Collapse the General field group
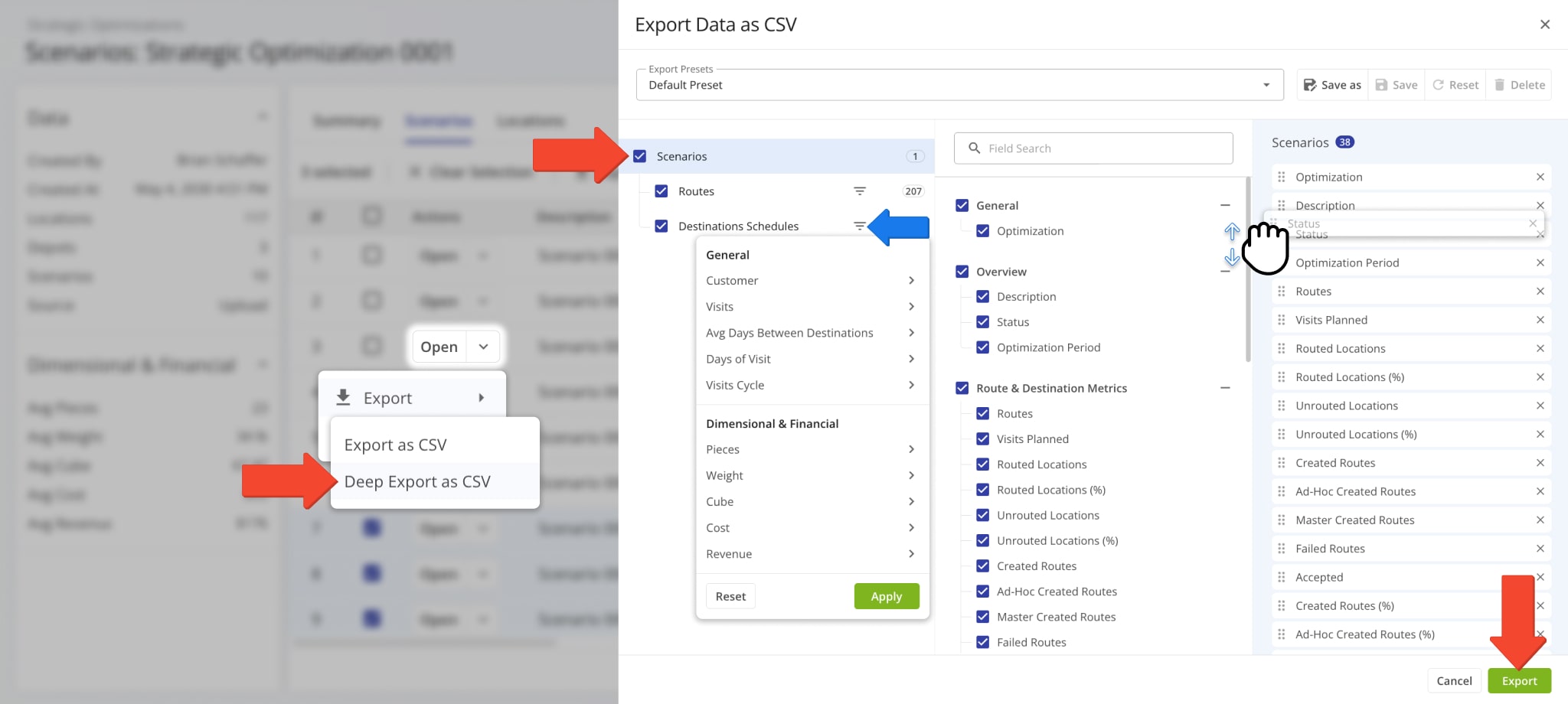This screenshot has width=1568, height=704. coord(1225,205)
